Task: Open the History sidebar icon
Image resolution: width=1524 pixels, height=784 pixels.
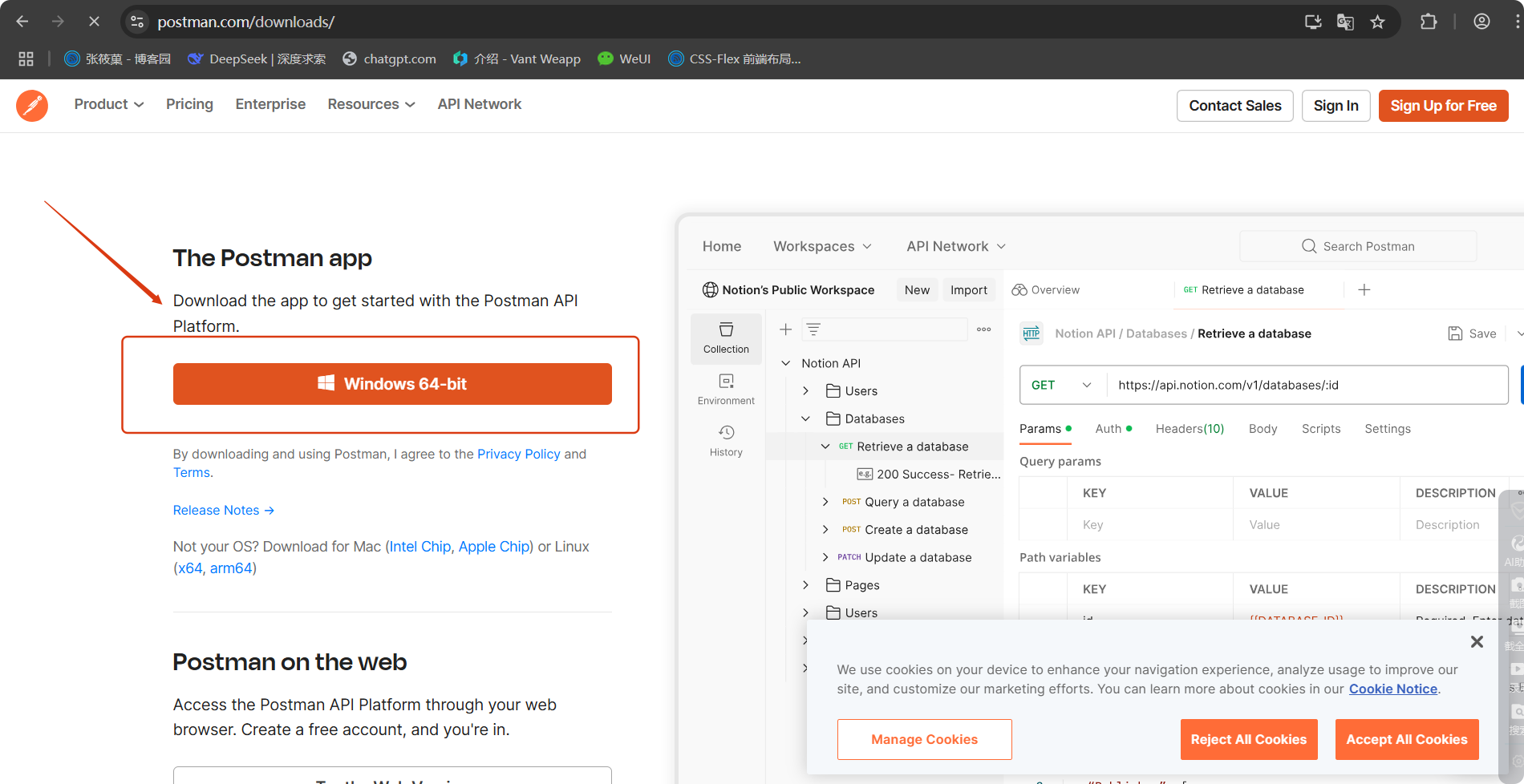Action: [x=726, y=441]
